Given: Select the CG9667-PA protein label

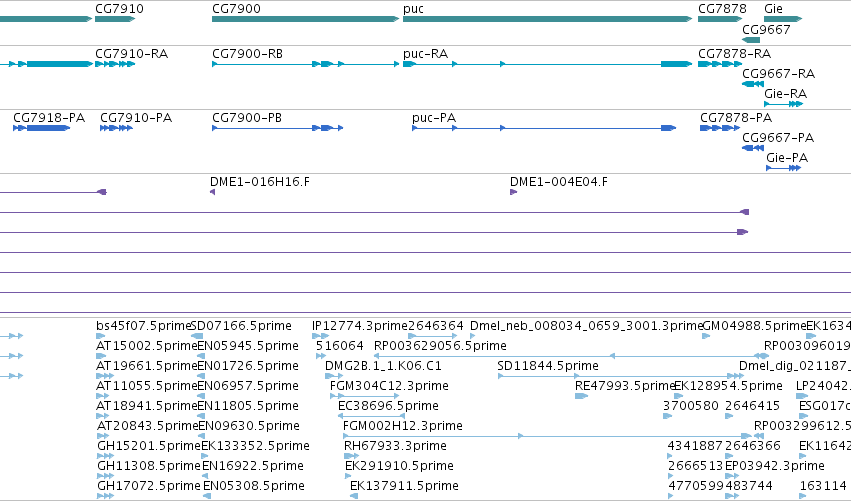Looking at the screenshot, I should pos(778,138).
